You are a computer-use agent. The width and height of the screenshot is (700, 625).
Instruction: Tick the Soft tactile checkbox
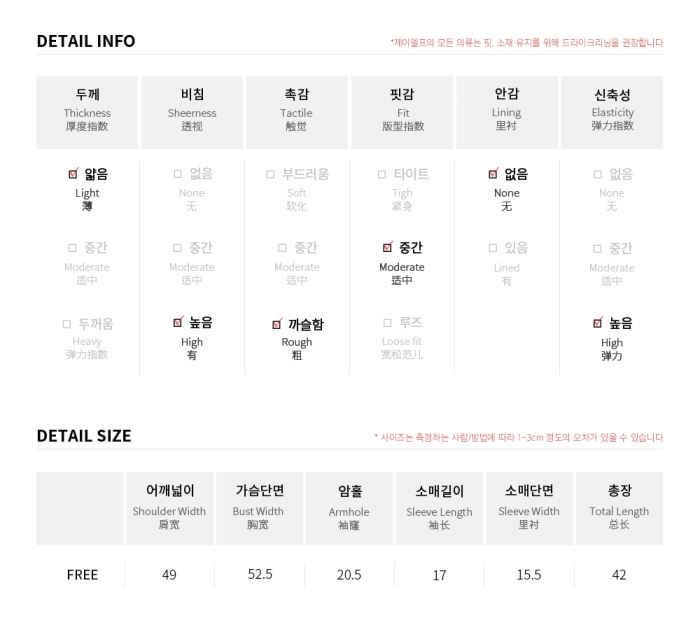pos(270,174)
